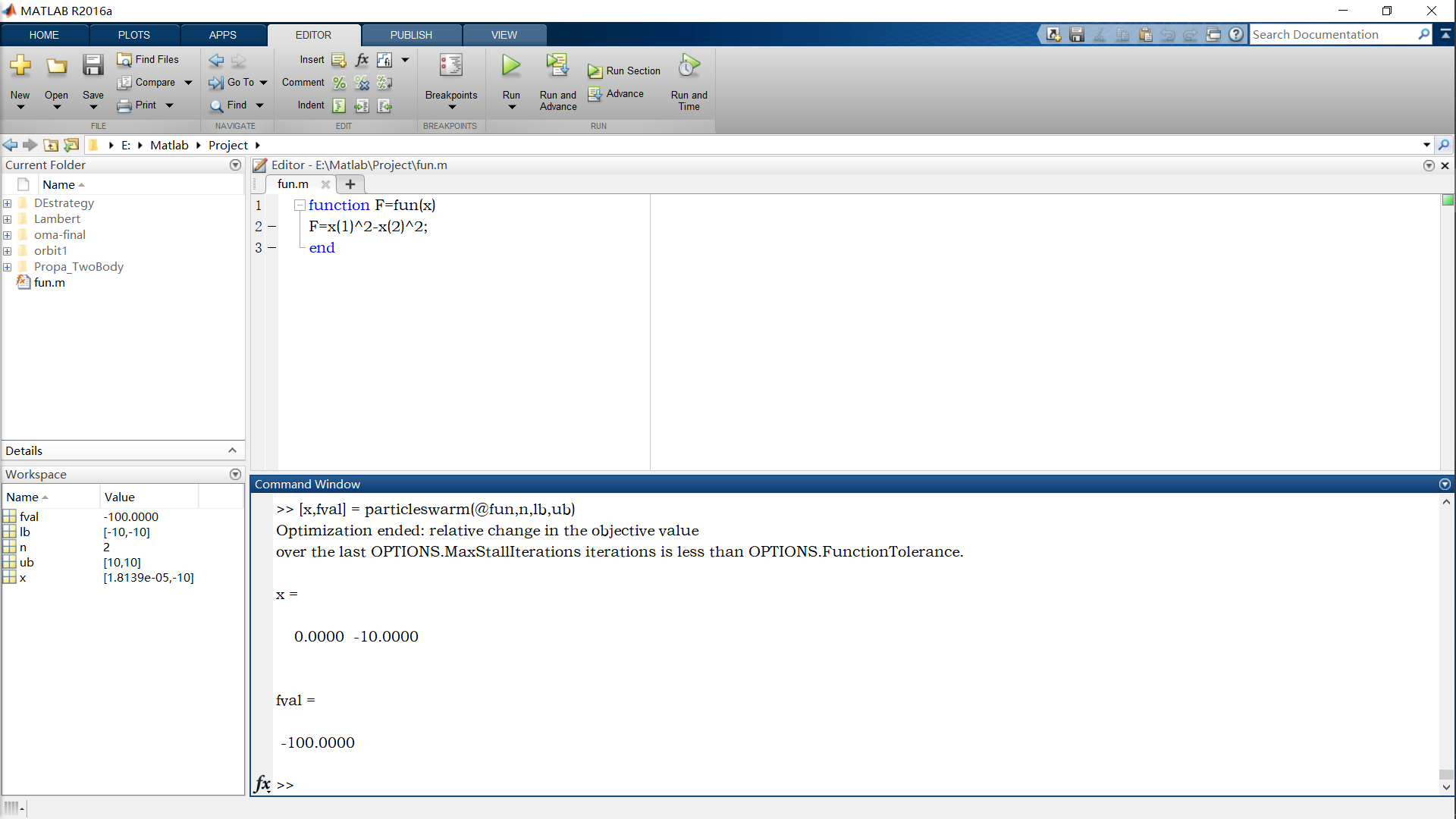
Task: Click the Save file icon
Action: click(x=93, y=67)
